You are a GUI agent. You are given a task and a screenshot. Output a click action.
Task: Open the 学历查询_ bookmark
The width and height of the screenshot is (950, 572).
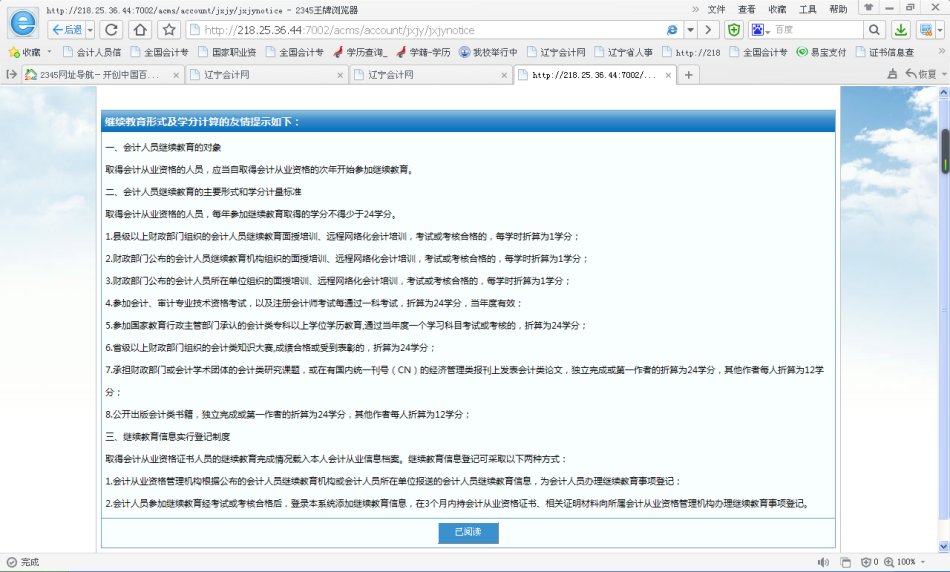(360, 52)
